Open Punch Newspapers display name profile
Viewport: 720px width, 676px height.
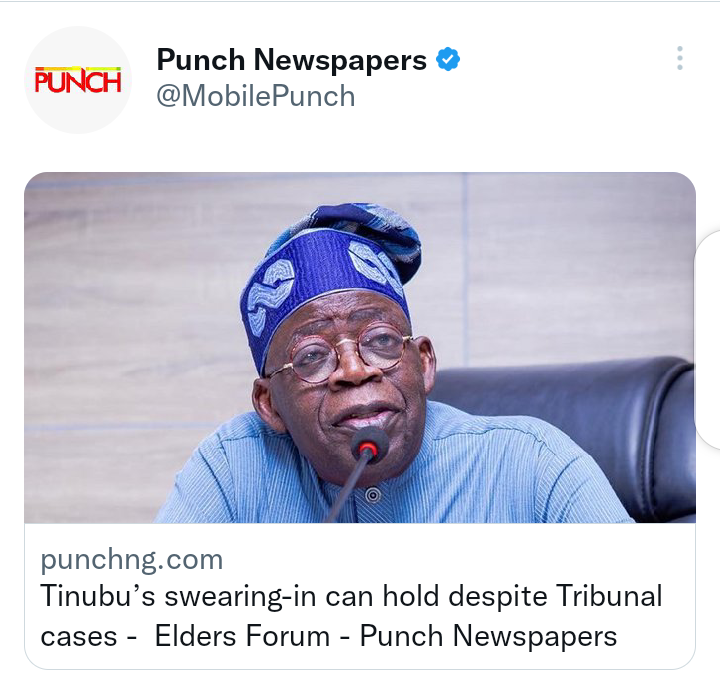(292, 60)
